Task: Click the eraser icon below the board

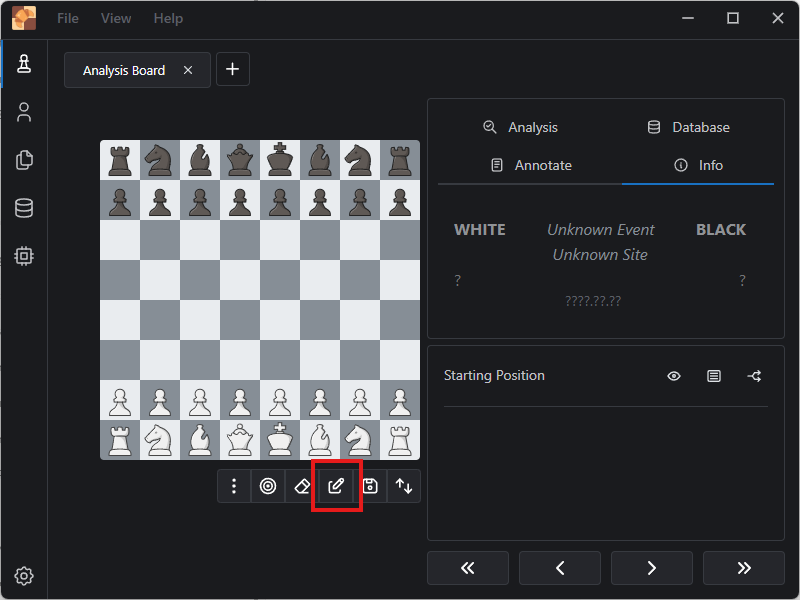Action: (302, 486)
